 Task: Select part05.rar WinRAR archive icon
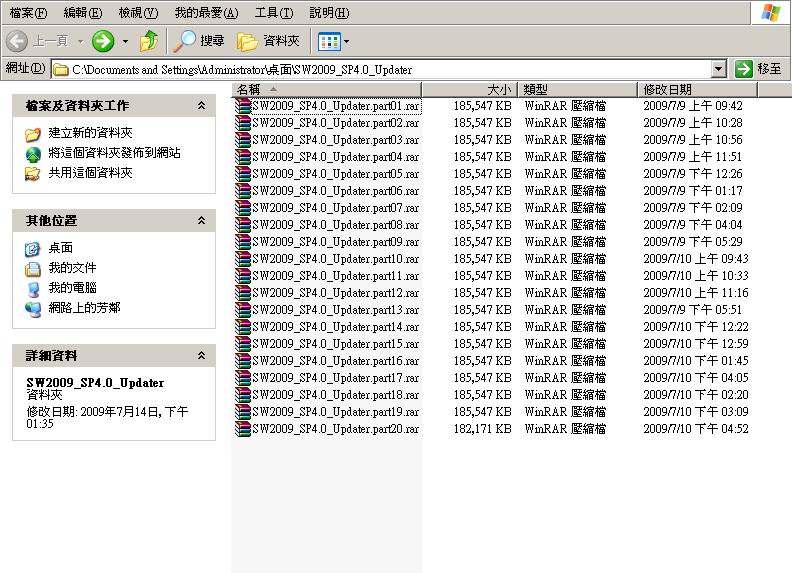point(243,174)
